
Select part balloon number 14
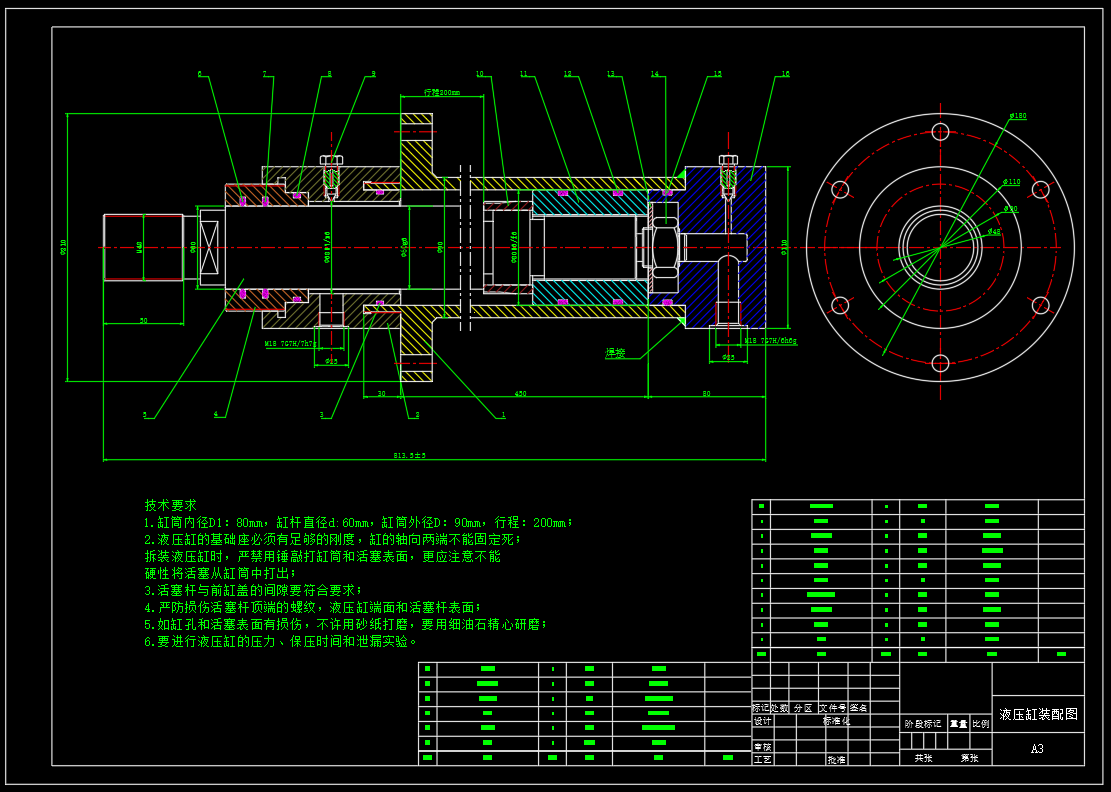pyautogui.click(x=655, y=74)
